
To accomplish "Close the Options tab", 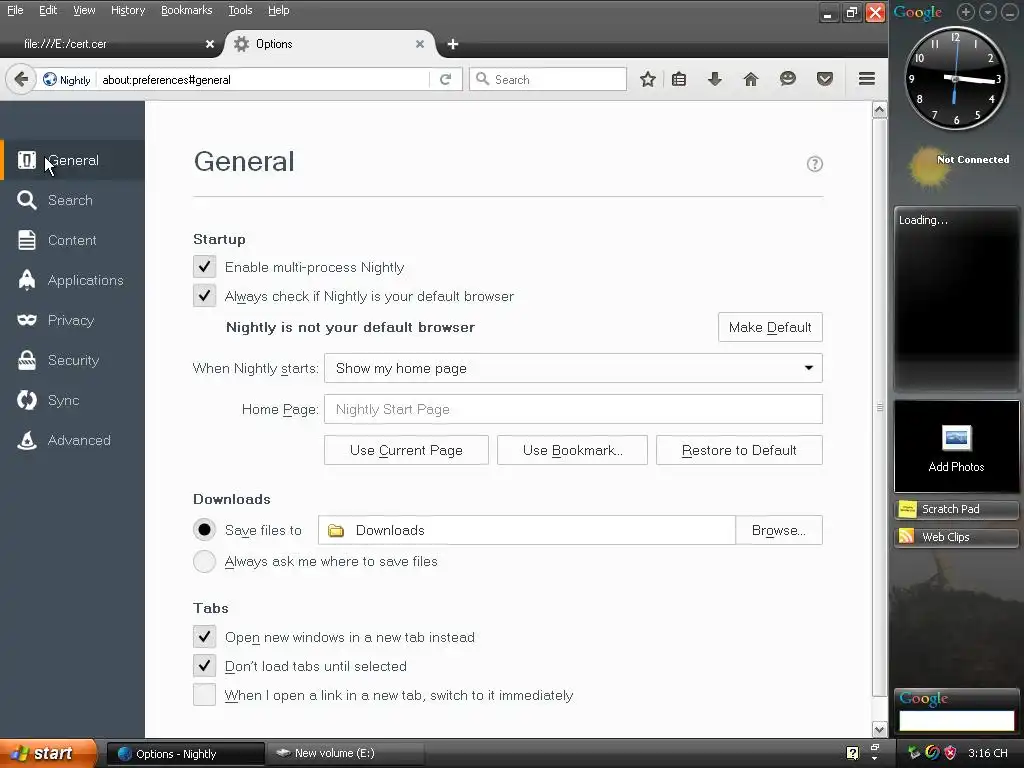I will tap(420, 44).
